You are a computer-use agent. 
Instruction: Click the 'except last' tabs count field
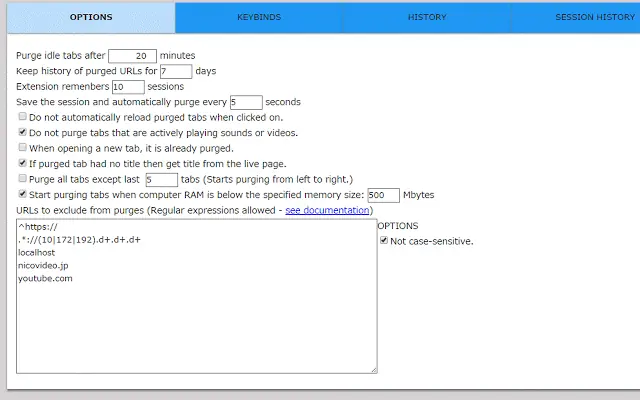point(162,180)
